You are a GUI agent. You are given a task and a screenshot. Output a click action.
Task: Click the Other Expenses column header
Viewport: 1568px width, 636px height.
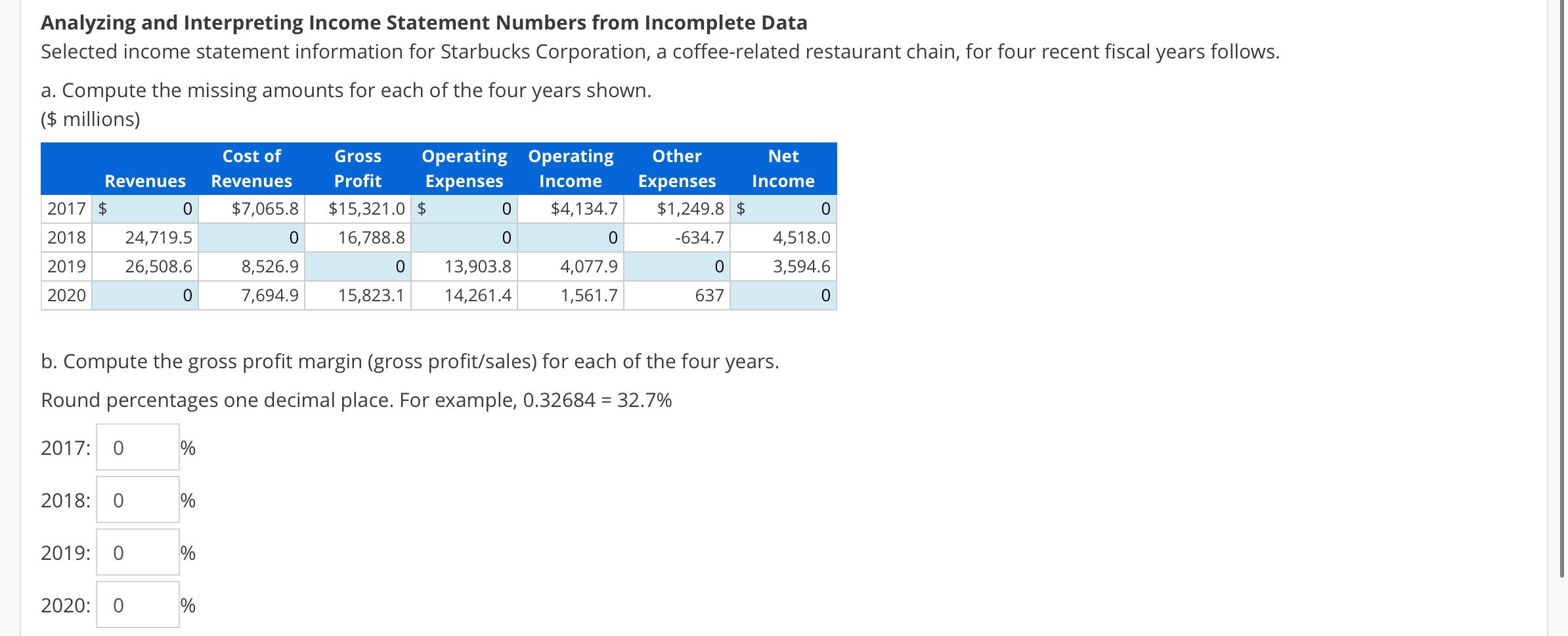(x=677, y=169)
